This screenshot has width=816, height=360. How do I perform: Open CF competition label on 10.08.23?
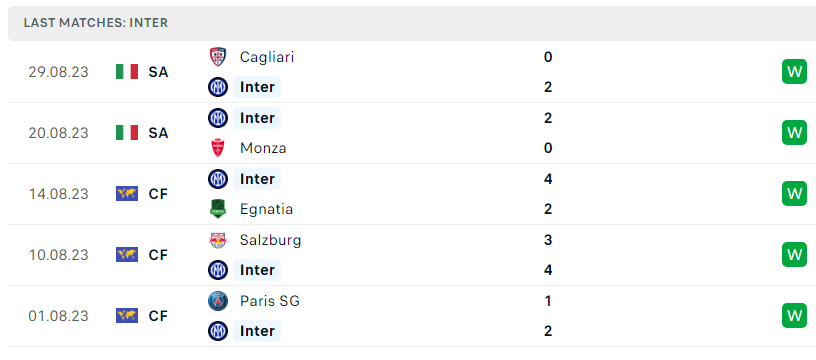(158, 255)
